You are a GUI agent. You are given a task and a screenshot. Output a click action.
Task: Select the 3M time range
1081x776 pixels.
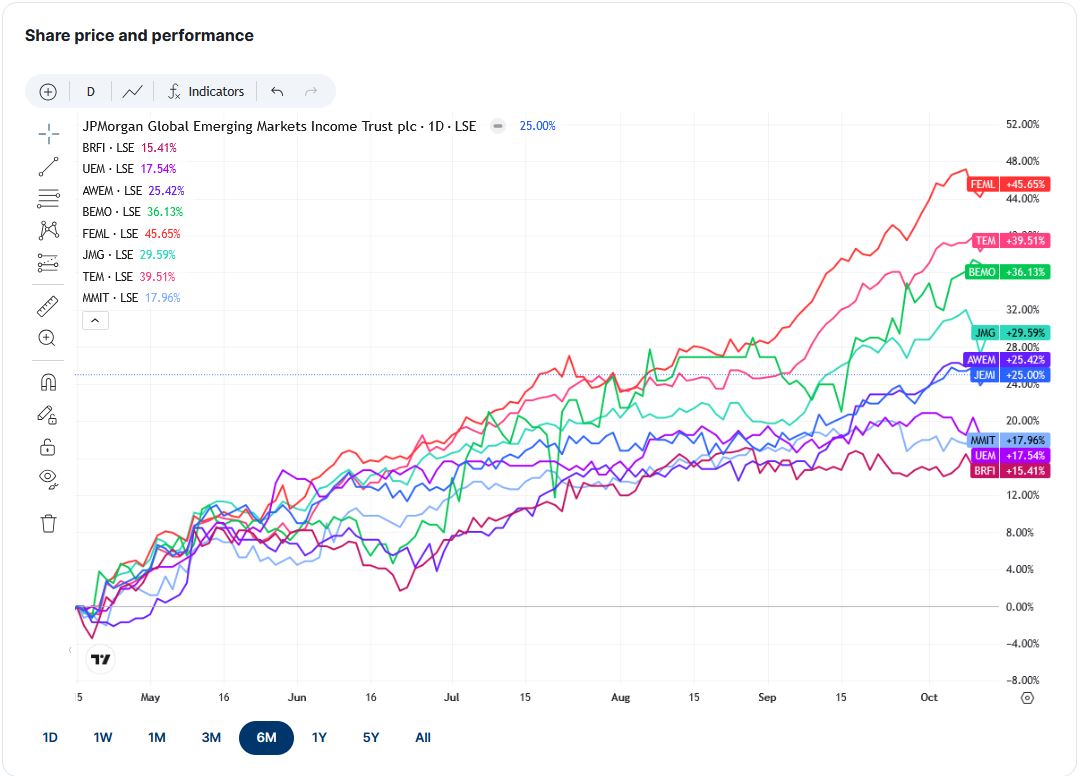[211, 737]
